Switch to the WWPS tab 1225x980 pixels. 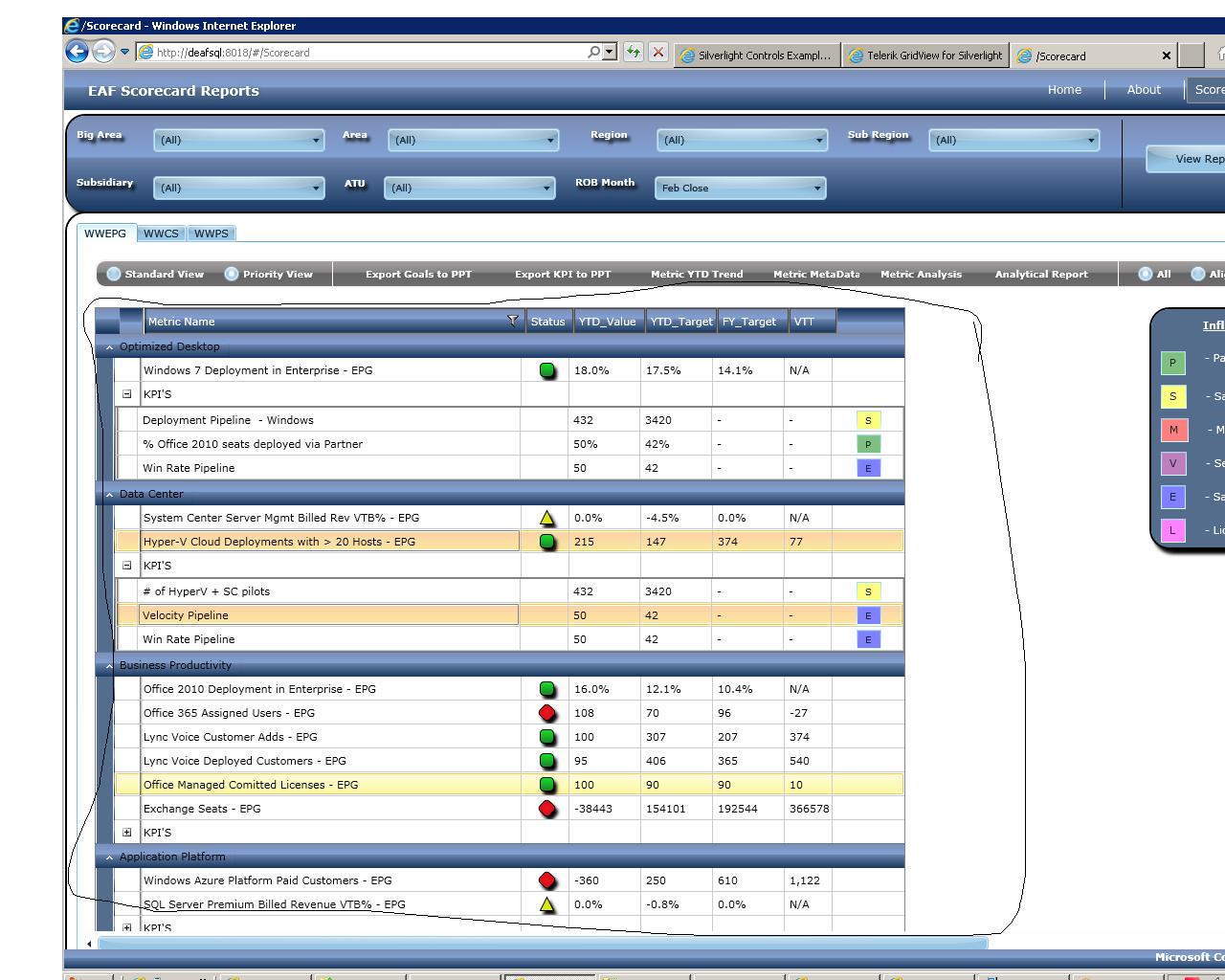pyautogui.click(x=211, y=234)
